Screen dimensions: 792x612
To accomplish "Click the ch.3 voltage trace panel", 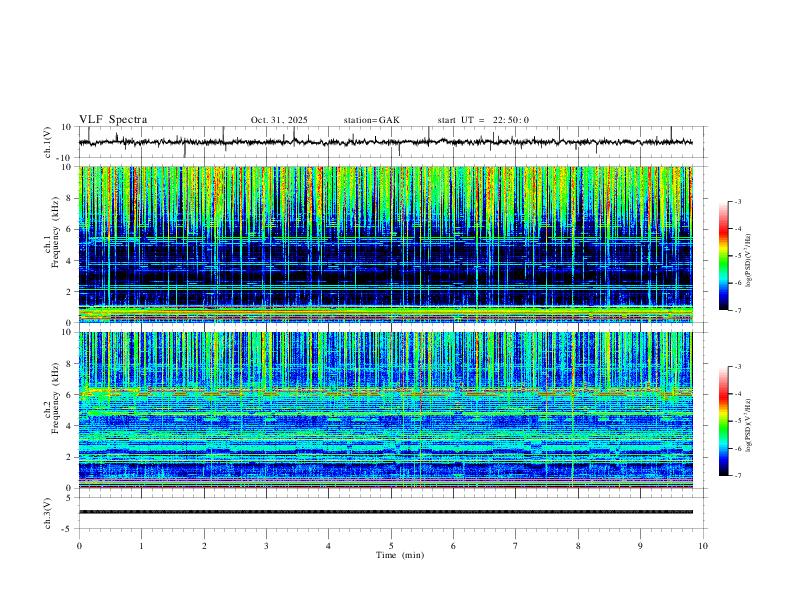I will (391, 513).
